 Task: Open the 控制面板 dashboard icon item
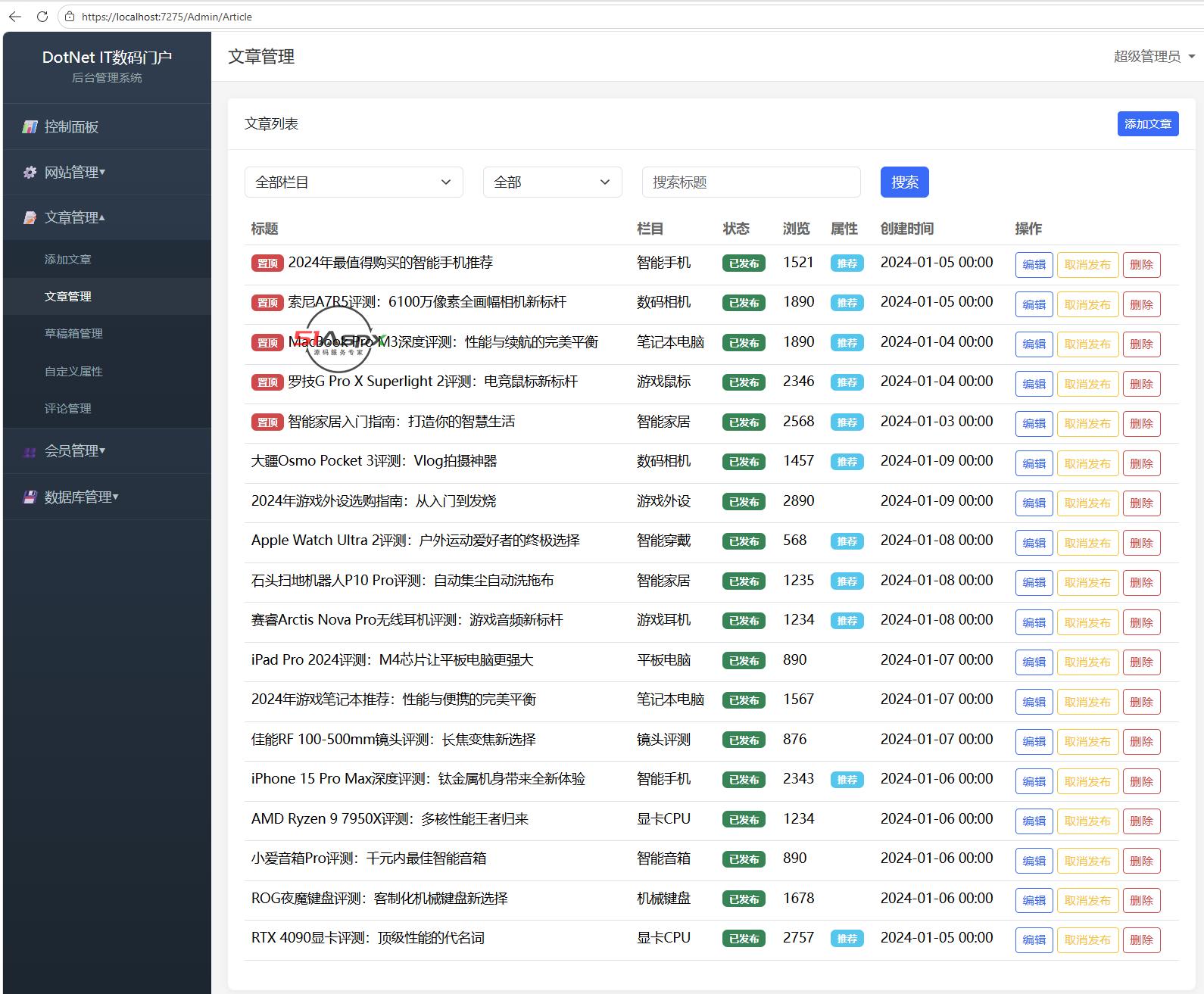(x=30, y=126)
